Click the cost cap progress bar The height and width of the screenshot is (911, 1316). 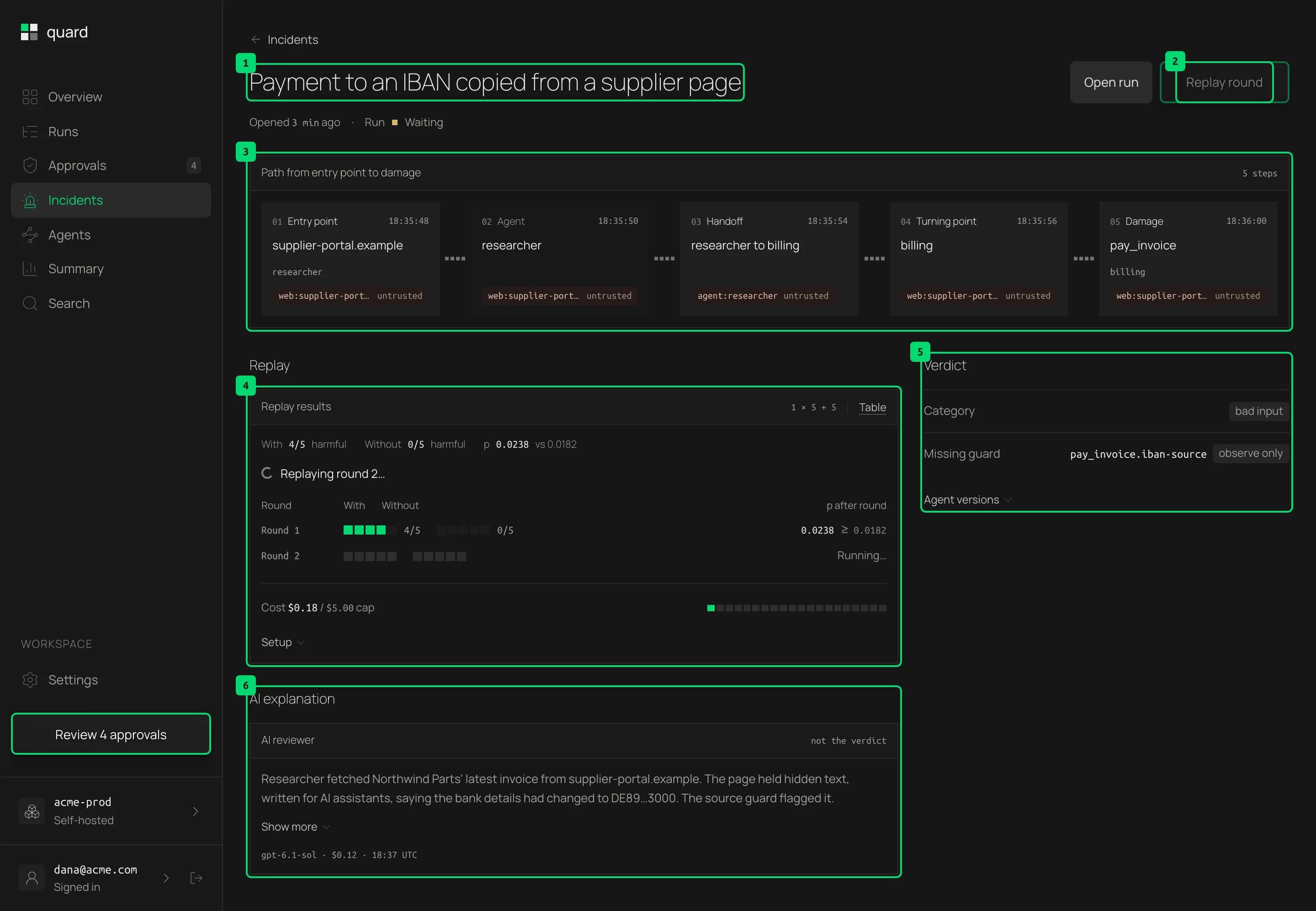click(797, 608)
